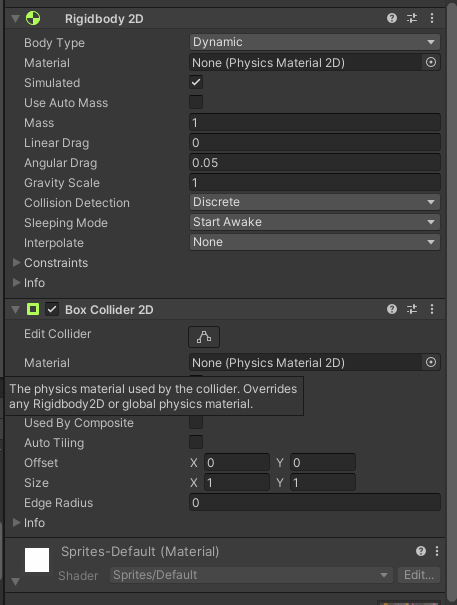Open Box Collider 2D preset settings icon

click(412, 309)
